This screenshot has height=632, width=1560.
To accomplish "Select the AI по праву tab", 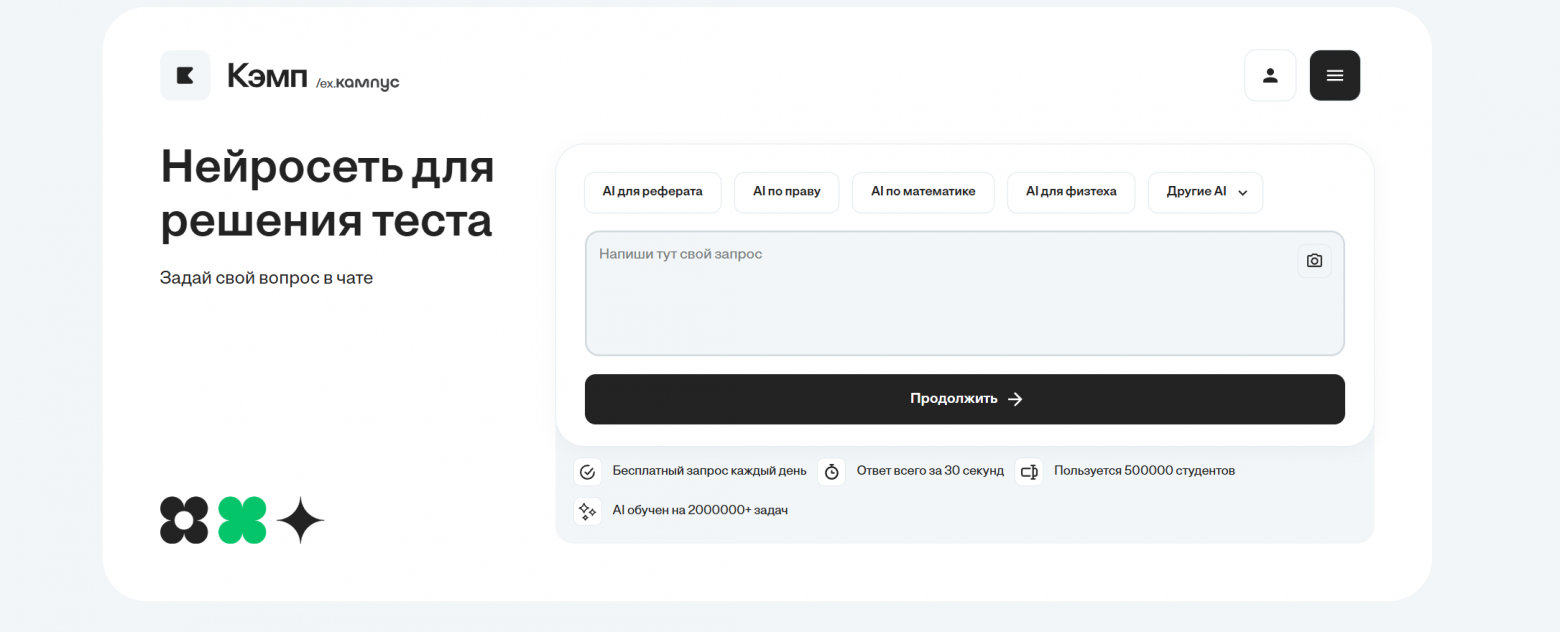I will 786,192.
